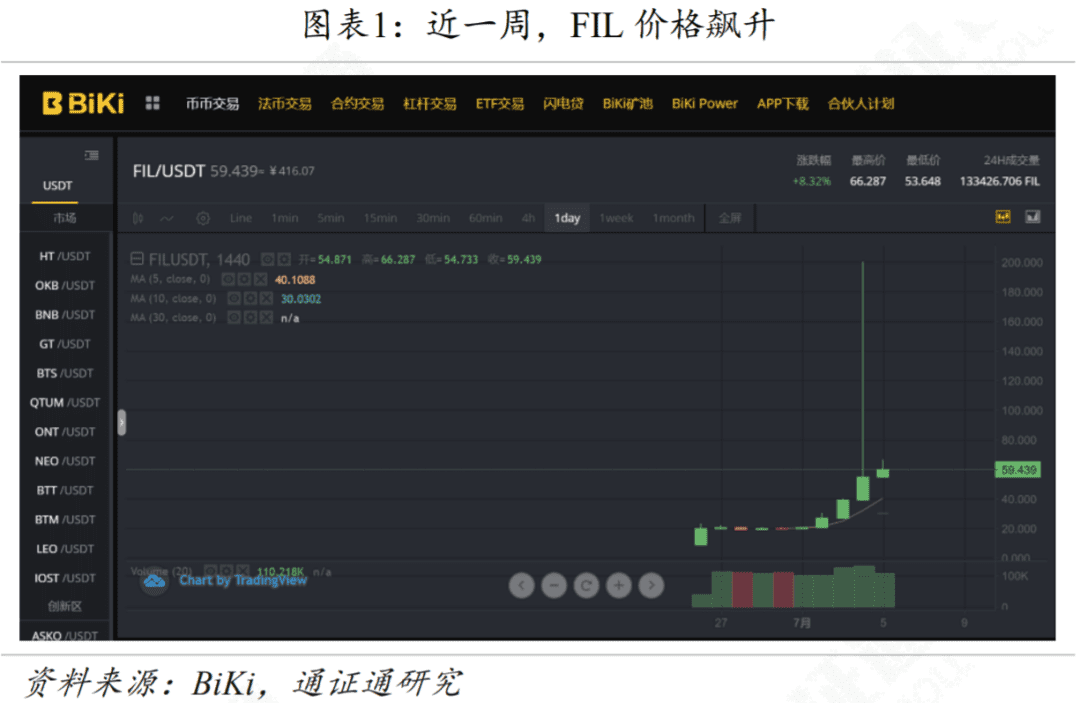Image resolution: width=1080 pixels, height=703 pixels.
Task: Click the 59.439 price axis label
Action: [x=1018, y=470]
